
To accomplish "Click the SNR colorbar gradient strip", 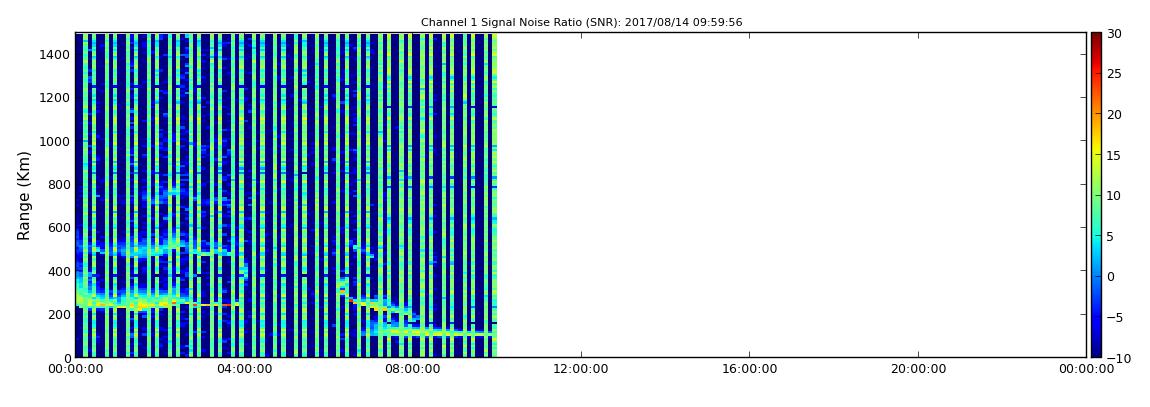I will click(1096, 195).
